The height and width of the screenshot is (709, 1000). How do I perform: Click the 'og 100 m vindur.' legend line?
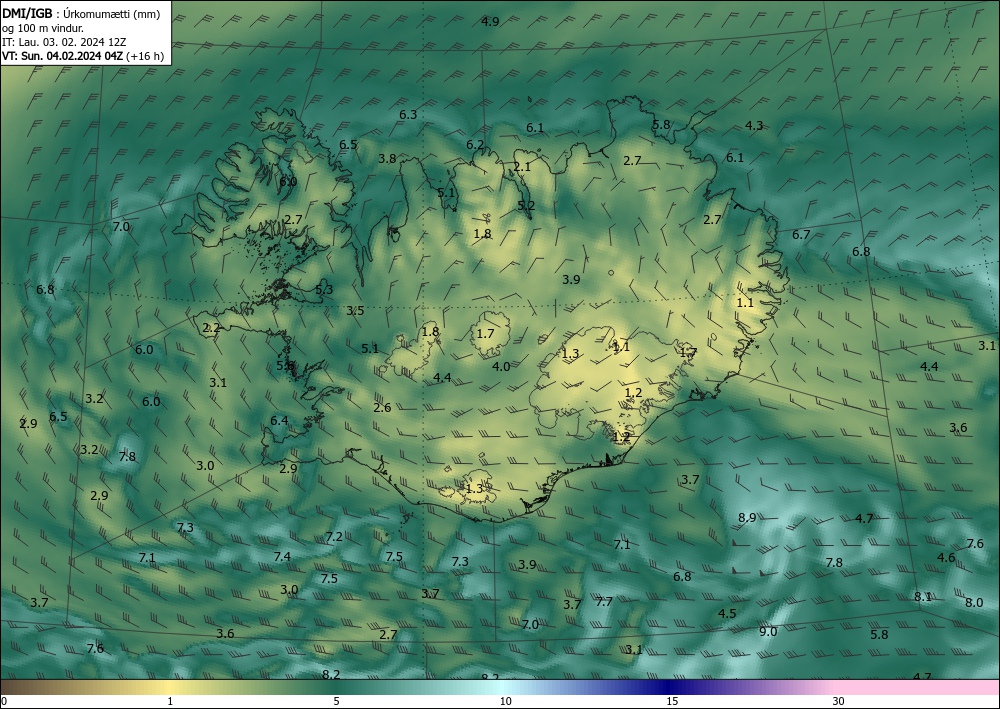[43, 28]
